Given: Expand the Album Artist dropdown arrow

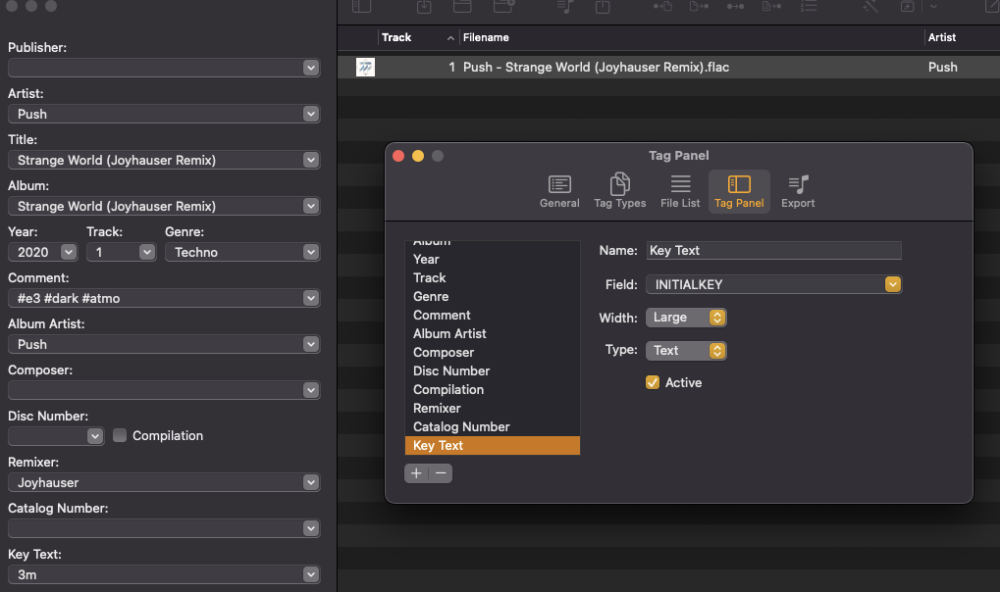Looking at the screenshot, I should [x=311, y=344].
